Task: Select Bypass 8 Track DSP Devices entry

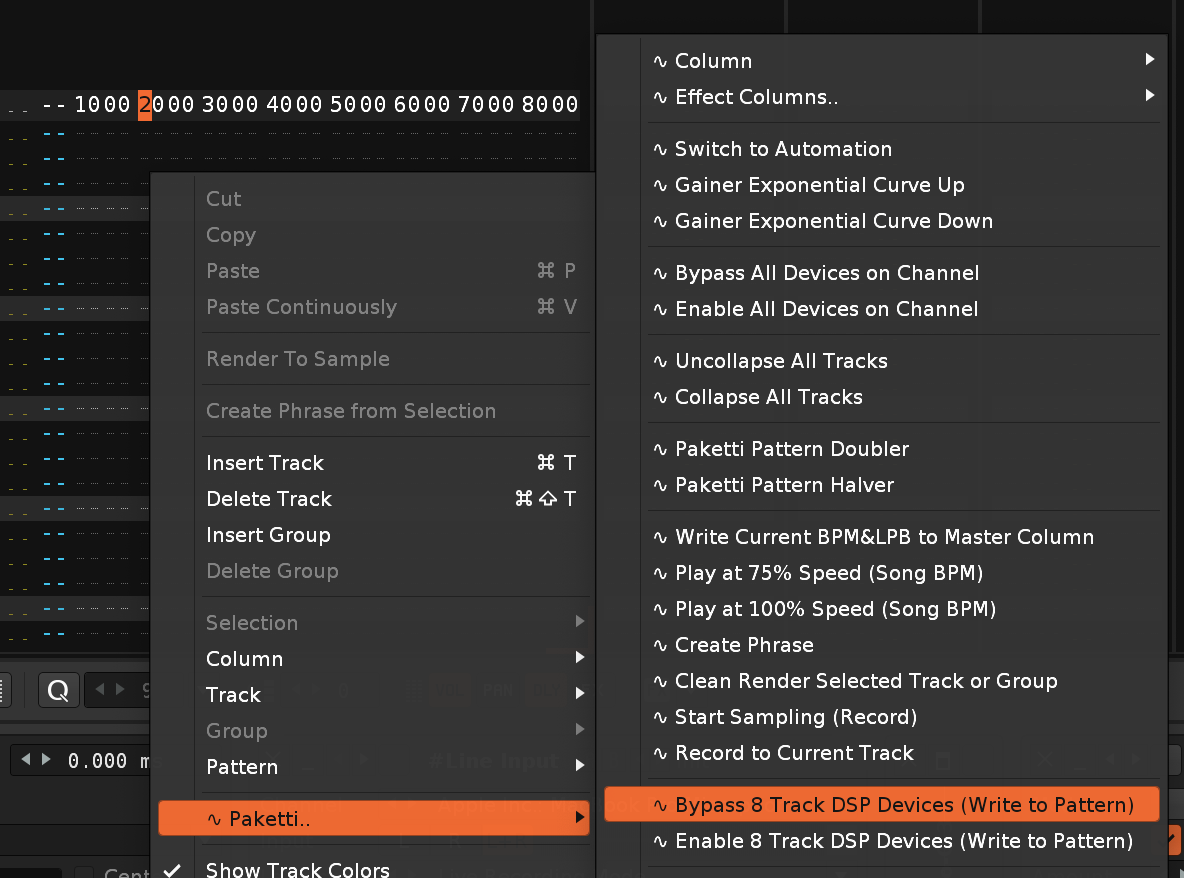Action: (x=904, y=805)
